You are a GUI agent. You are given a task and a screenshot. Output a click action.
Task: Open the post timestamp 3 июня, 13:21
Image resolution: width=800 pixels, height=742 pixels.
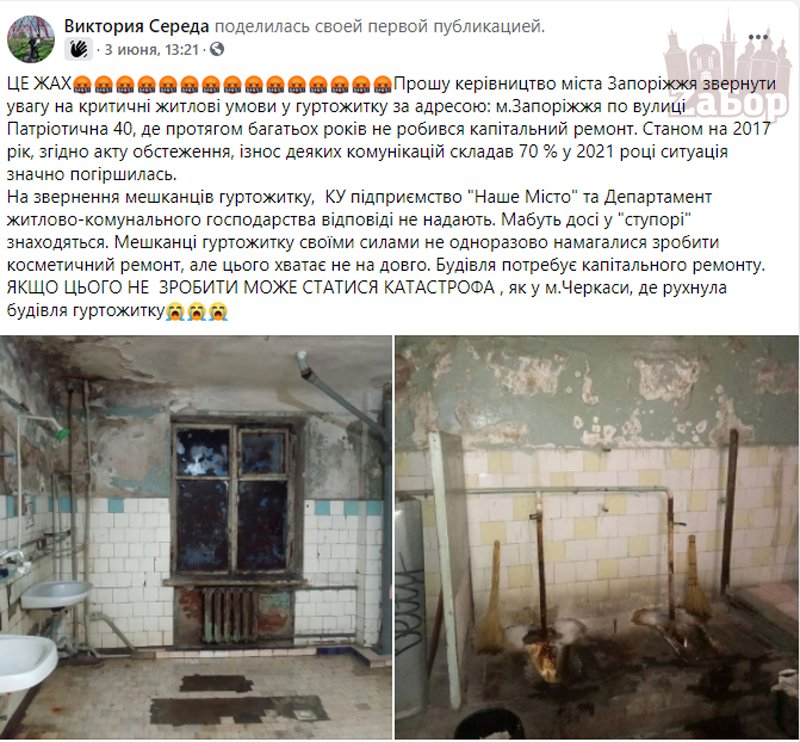[x=151, y=50]
